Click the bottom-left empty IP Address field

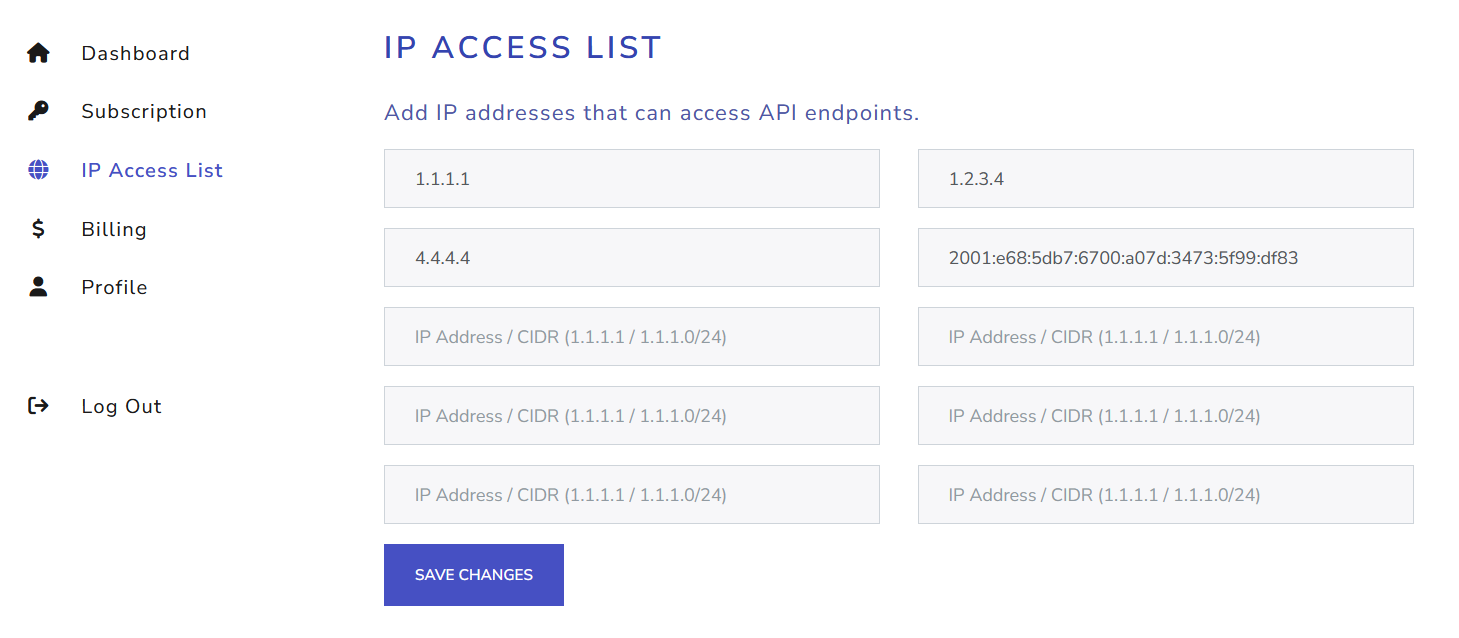click(632, 495)
